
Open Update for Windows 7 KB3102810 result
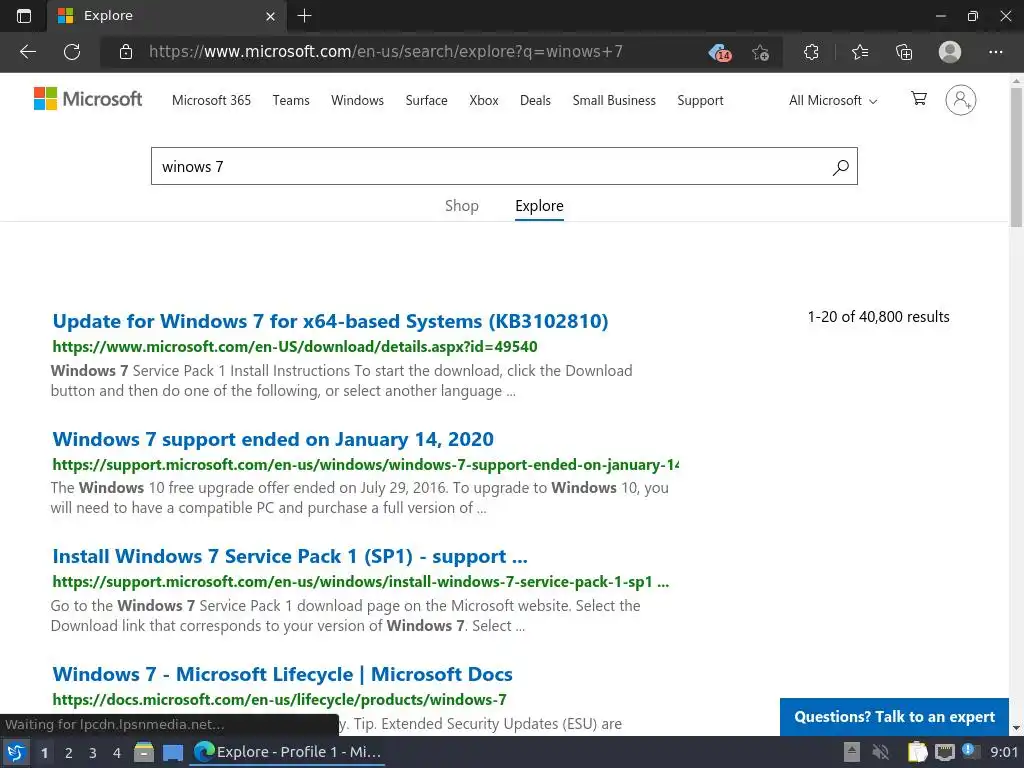coord(330,321)
